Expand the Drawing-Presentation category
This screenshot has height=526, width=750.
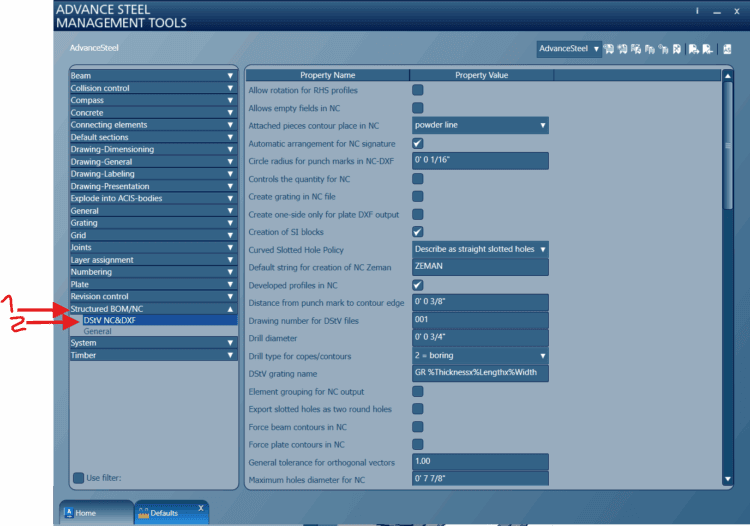(x=154, y=186)
